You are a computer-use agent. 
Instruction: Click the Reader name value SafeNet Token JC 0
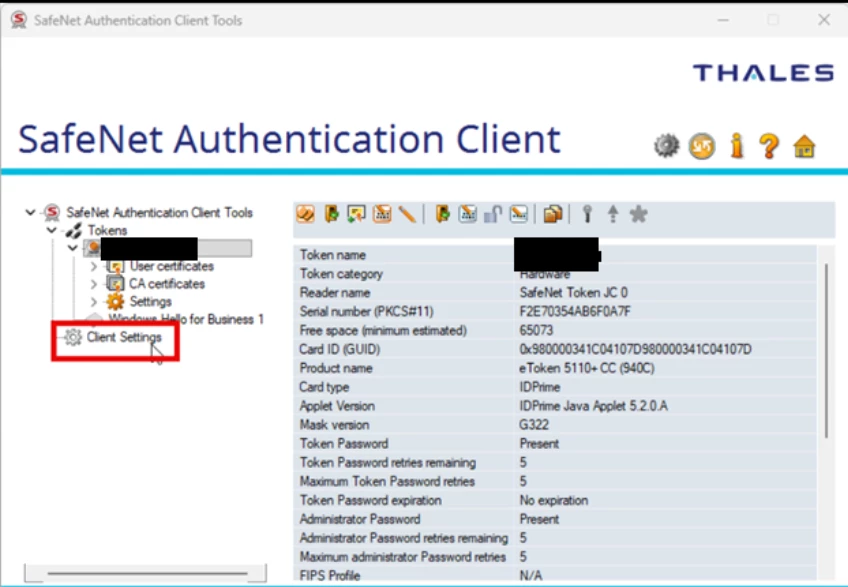(x=573, y=293)
